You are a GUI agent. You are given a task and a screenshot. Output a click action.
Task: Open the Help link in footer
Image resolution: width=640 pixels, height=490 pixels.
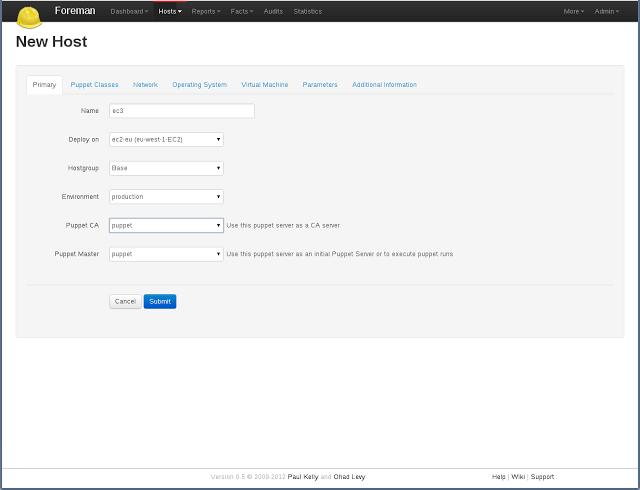click(498, 477)
